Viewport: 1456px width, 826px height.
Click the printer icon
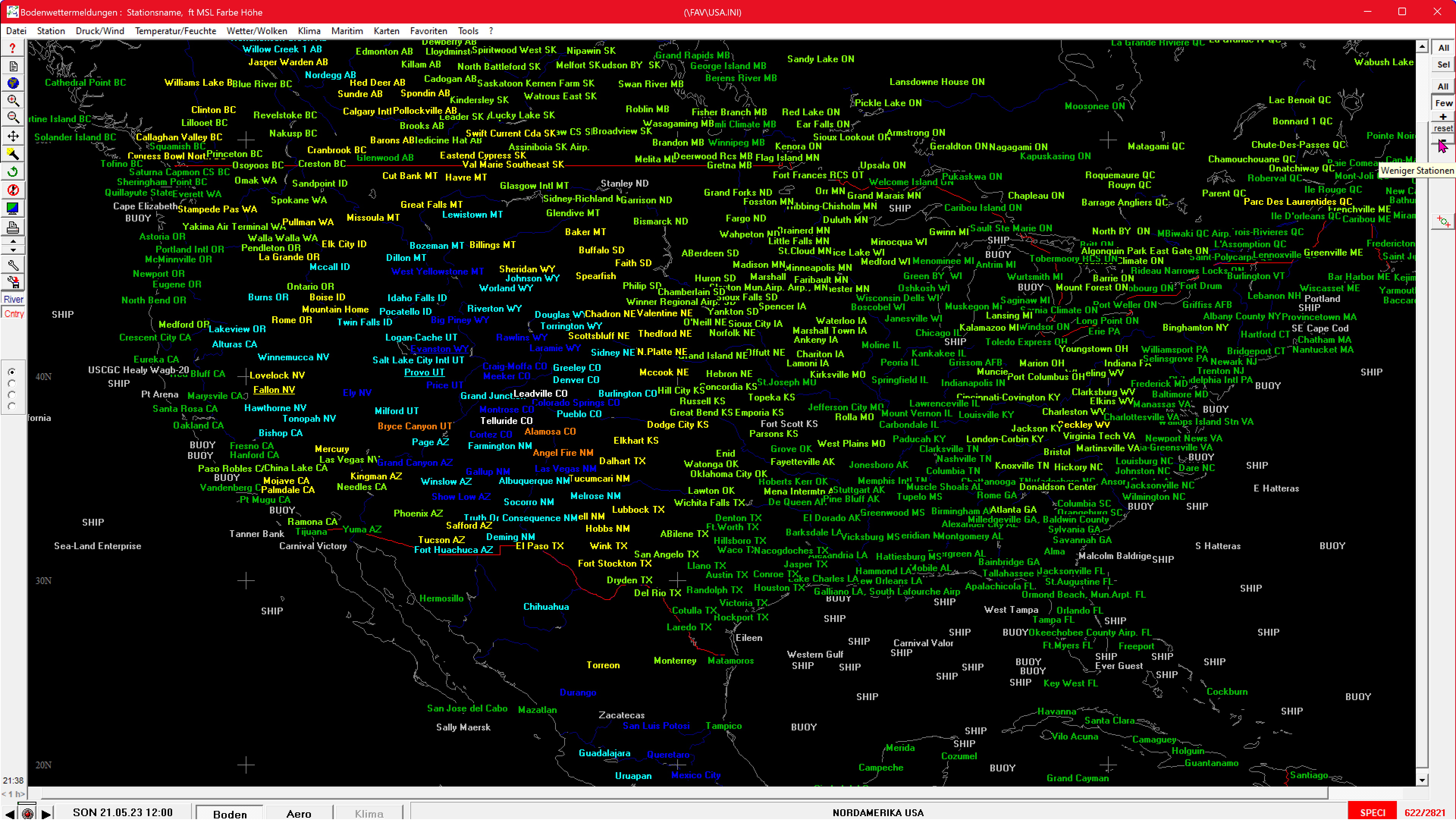[13, 228]
